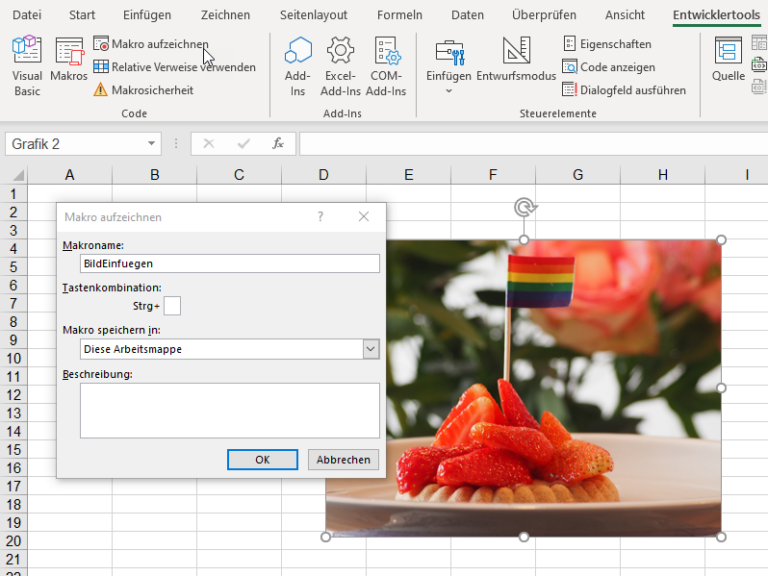Open COM-Add-Ins dialog
This screenshot has height=576, width=768.
(x=386, y=66)
